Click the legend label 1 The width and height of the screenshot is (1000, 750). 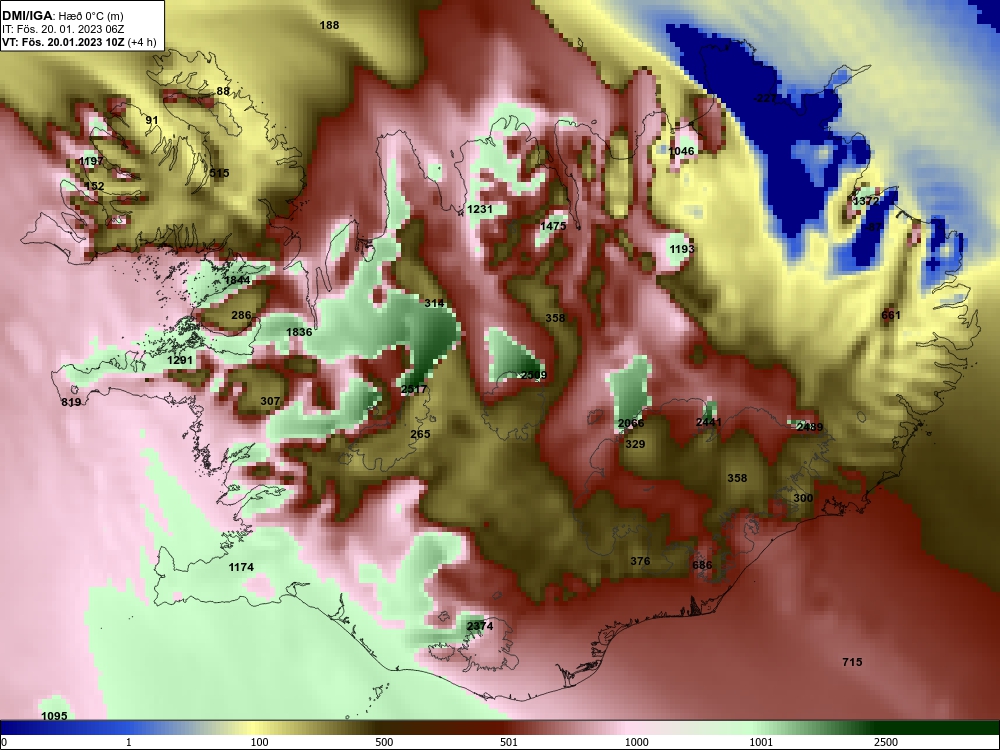coord(129,742)
